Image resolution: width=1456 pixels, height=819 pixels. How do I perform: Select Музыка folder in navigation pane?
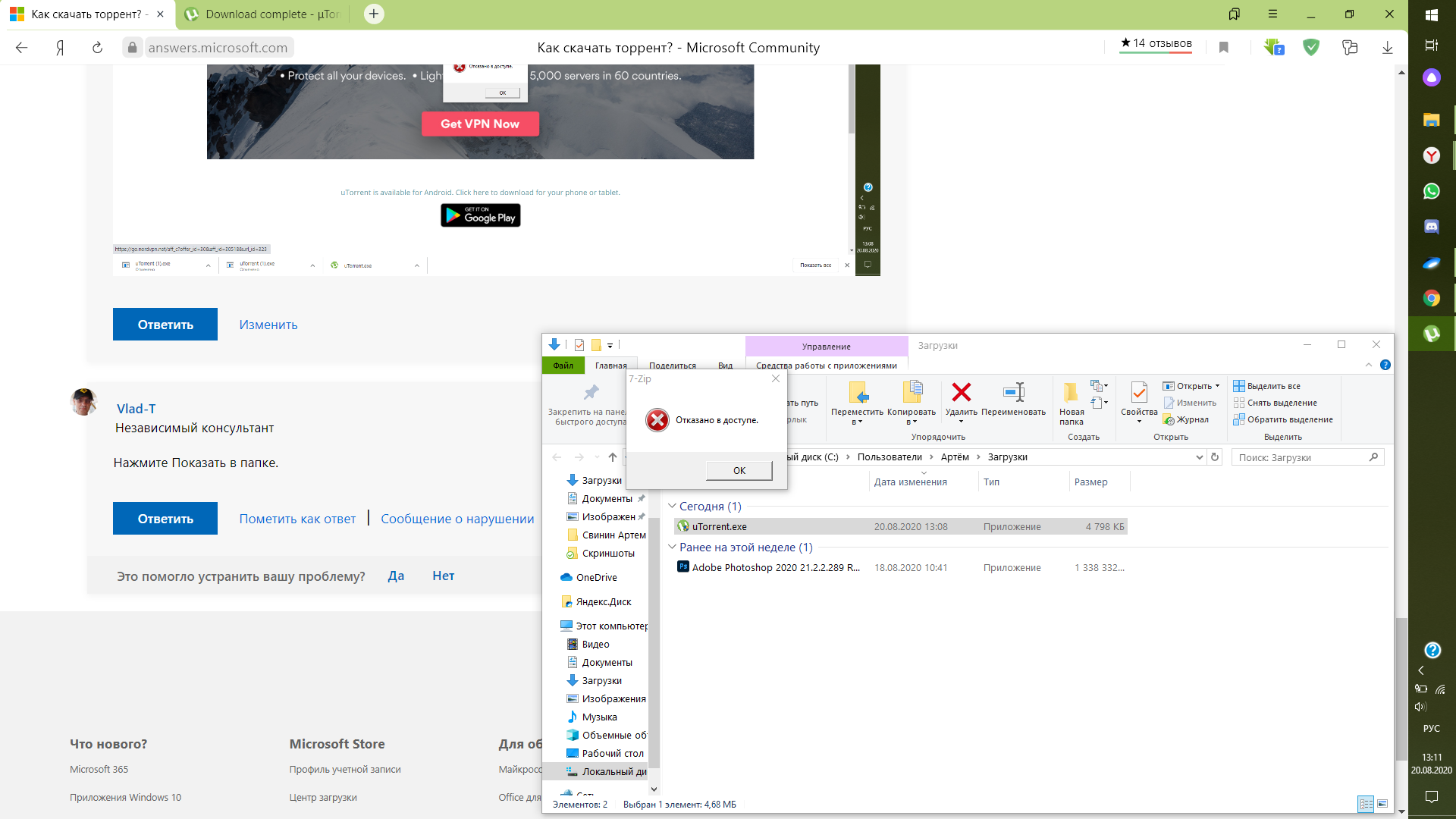(x=599, y=717)
